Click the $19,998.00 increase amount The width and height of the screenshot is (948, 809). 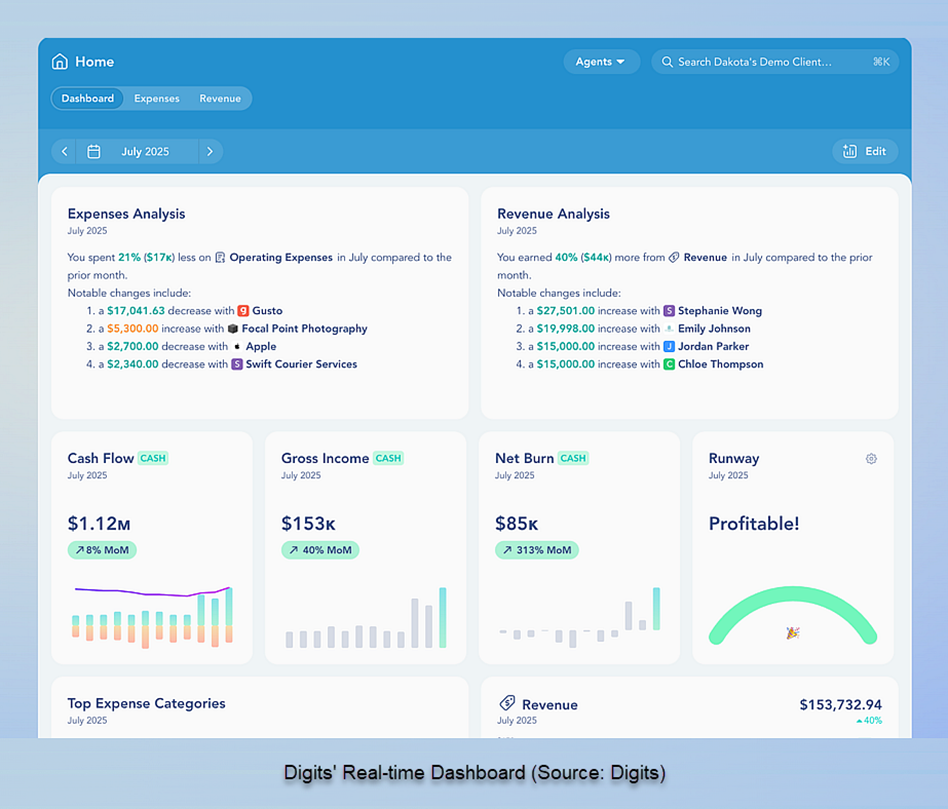[x=566, y=329]
